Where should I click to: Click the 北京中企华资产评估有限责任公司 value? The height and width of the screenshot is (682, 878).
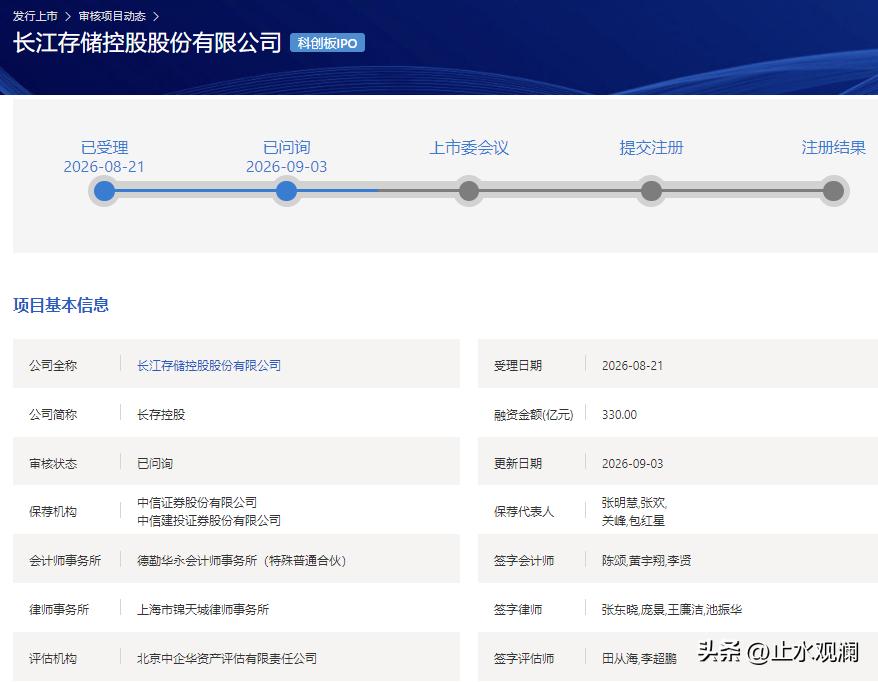click(227, 658)
